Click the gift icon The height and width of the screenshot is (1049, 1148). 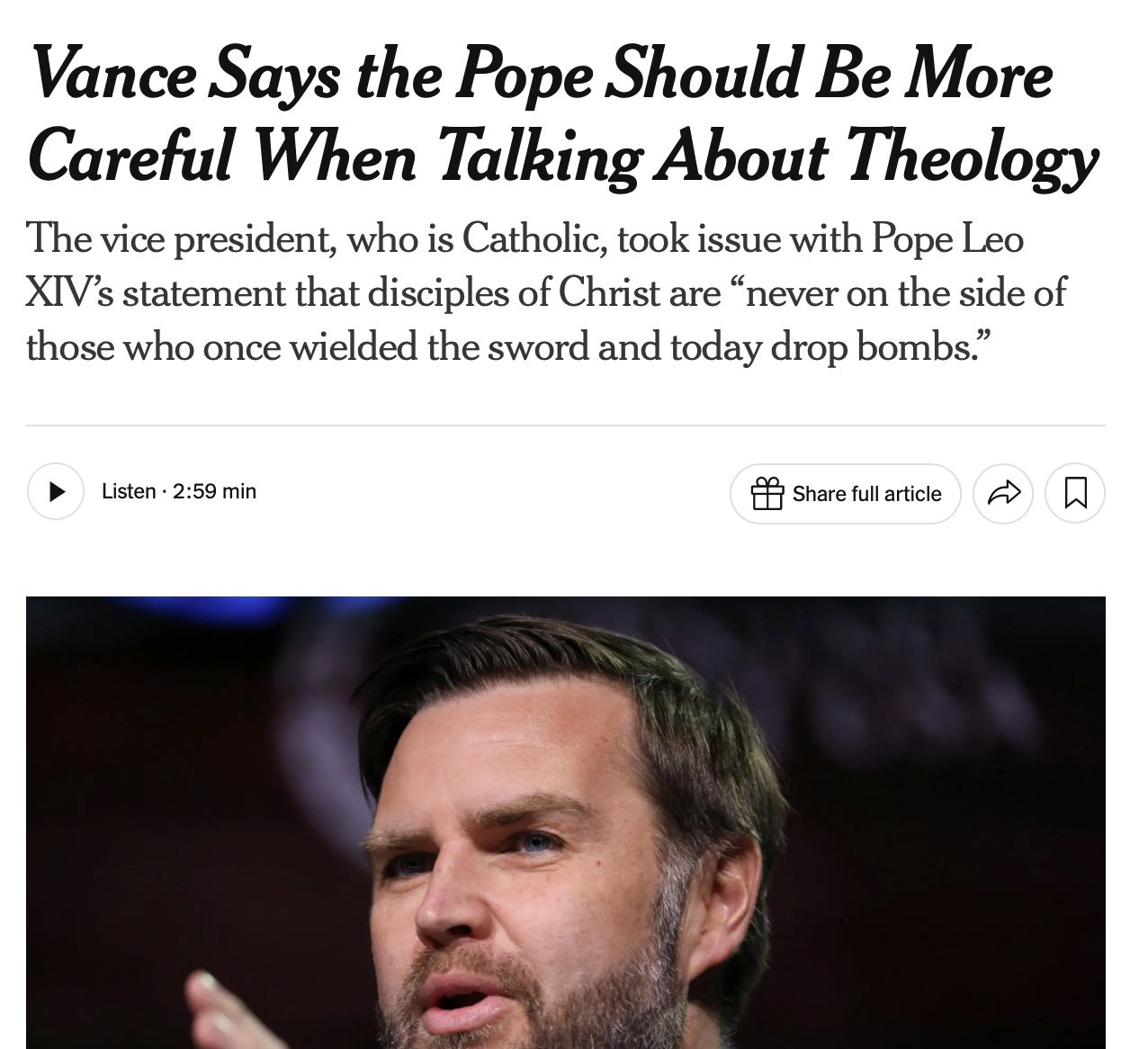(767, 494)
